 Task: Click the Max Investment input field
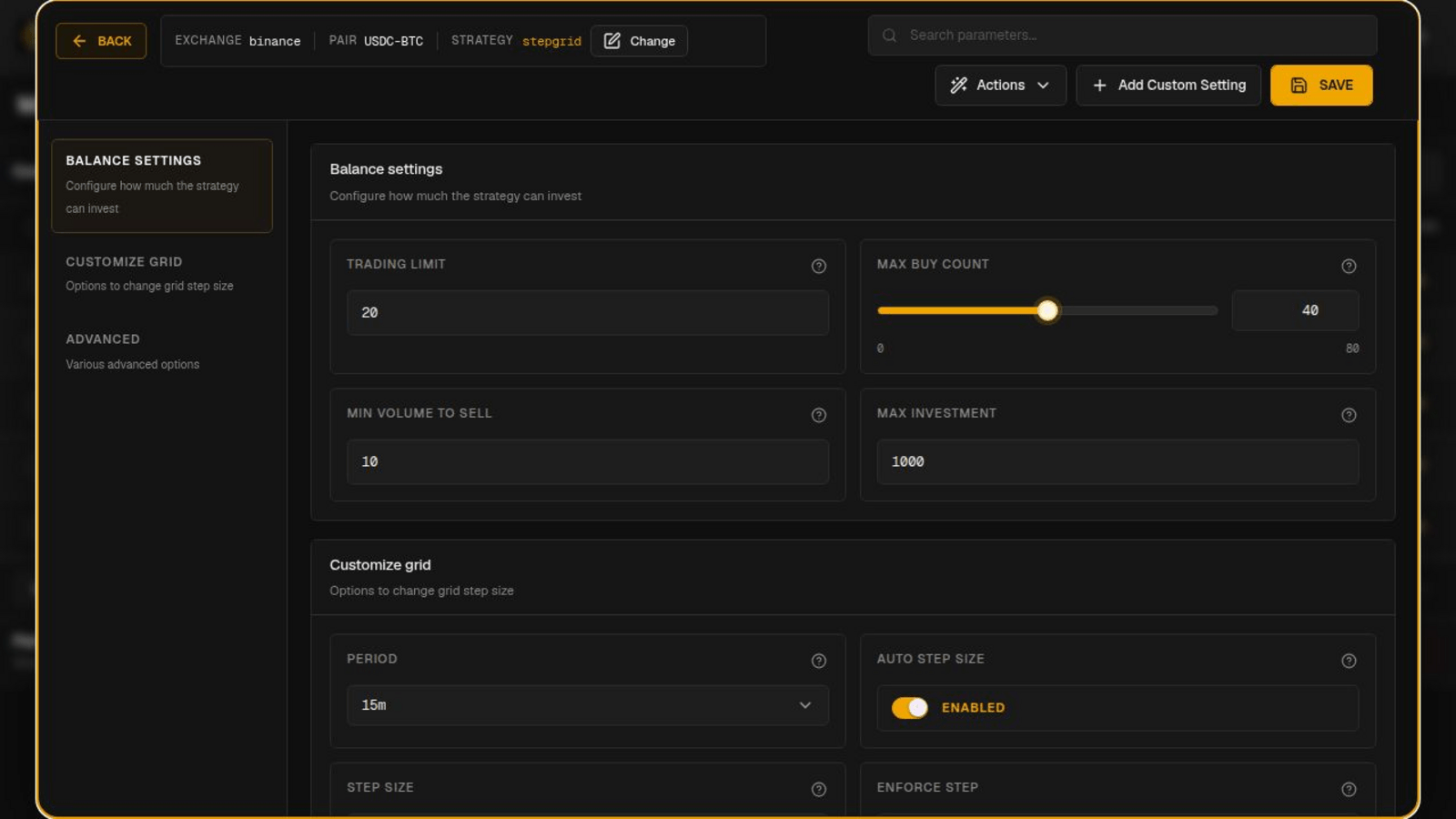pyautogui.click(x=1117, y=462)
